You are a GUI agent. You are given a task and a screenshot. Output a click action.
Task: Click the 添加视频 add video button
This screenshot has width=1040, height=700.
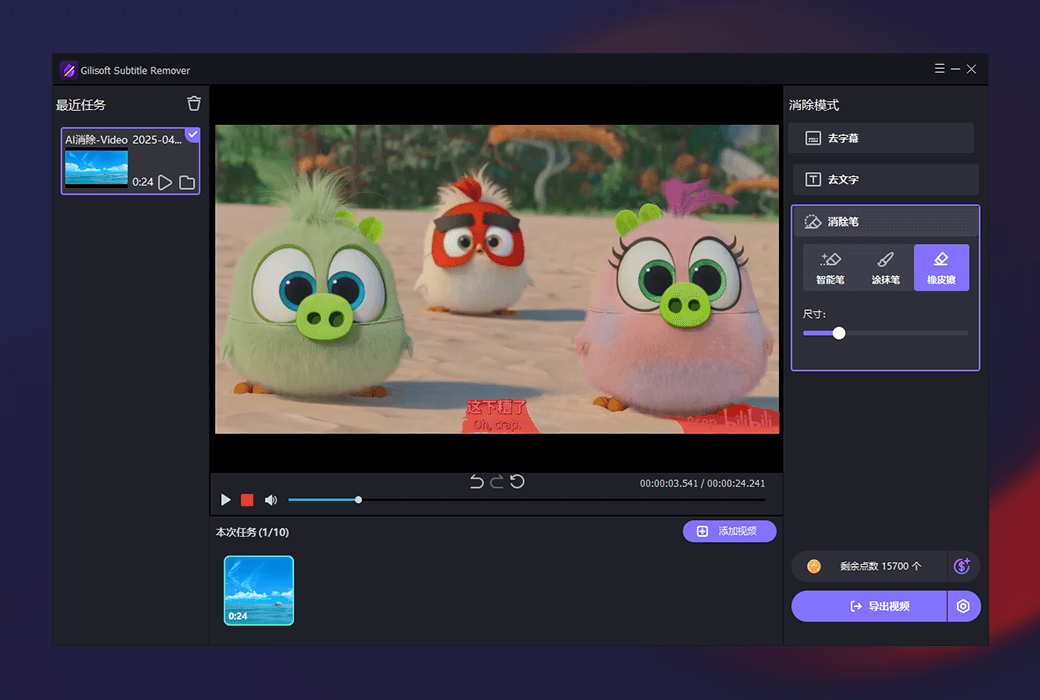tap(729, 531)
